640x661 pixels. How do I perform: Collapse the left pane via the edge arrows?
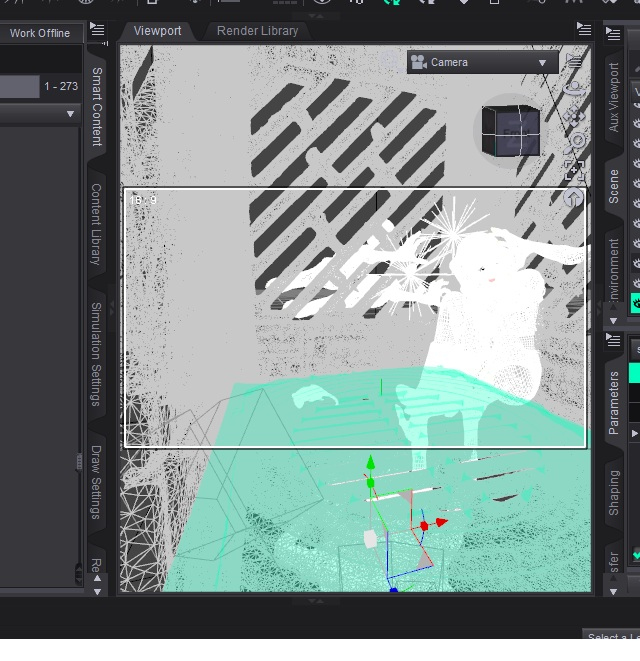[x=112, y=307]
